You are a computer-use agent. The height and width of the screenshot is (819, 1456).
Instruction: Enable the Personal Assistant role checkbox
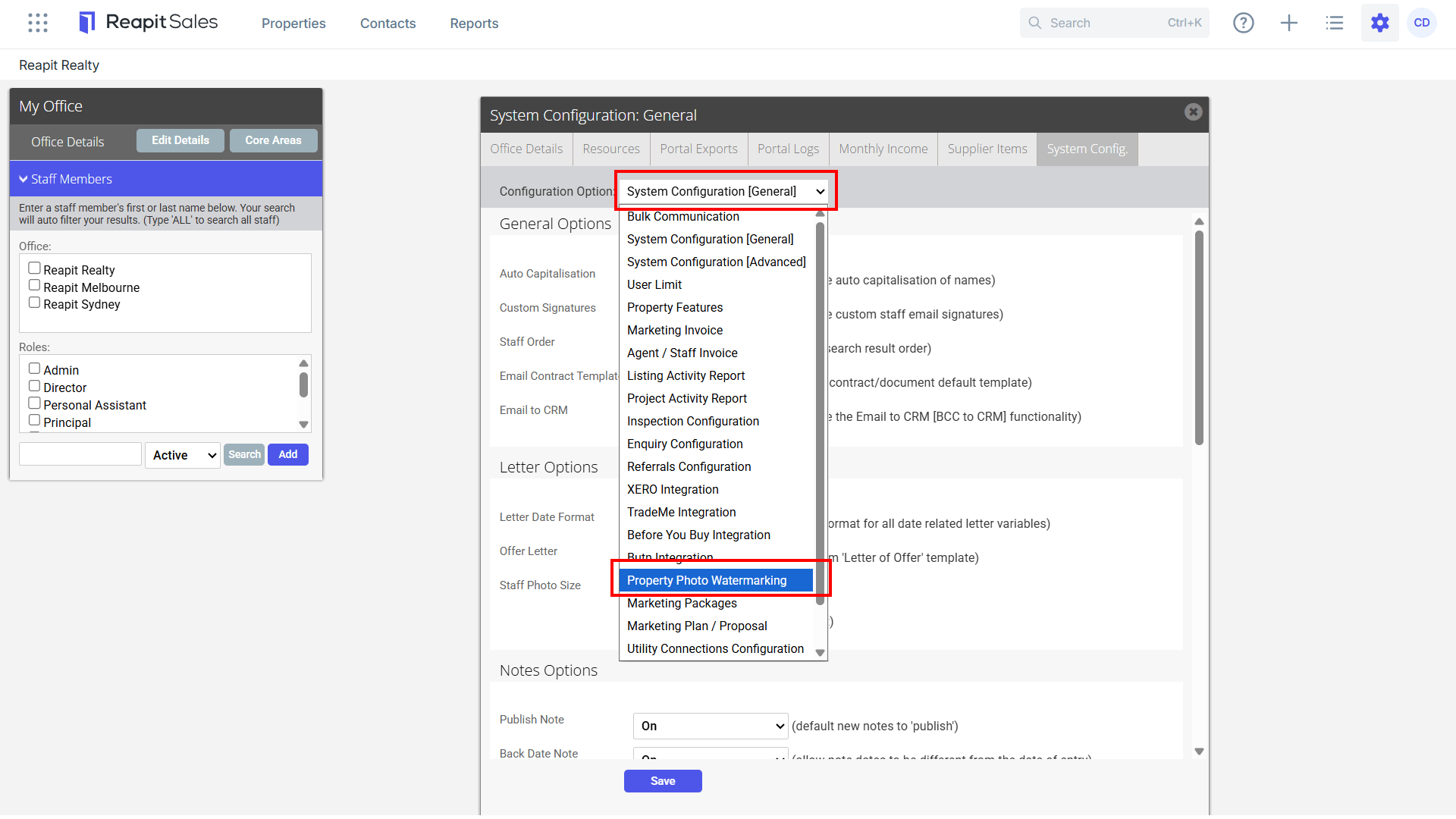coord(34,403)
